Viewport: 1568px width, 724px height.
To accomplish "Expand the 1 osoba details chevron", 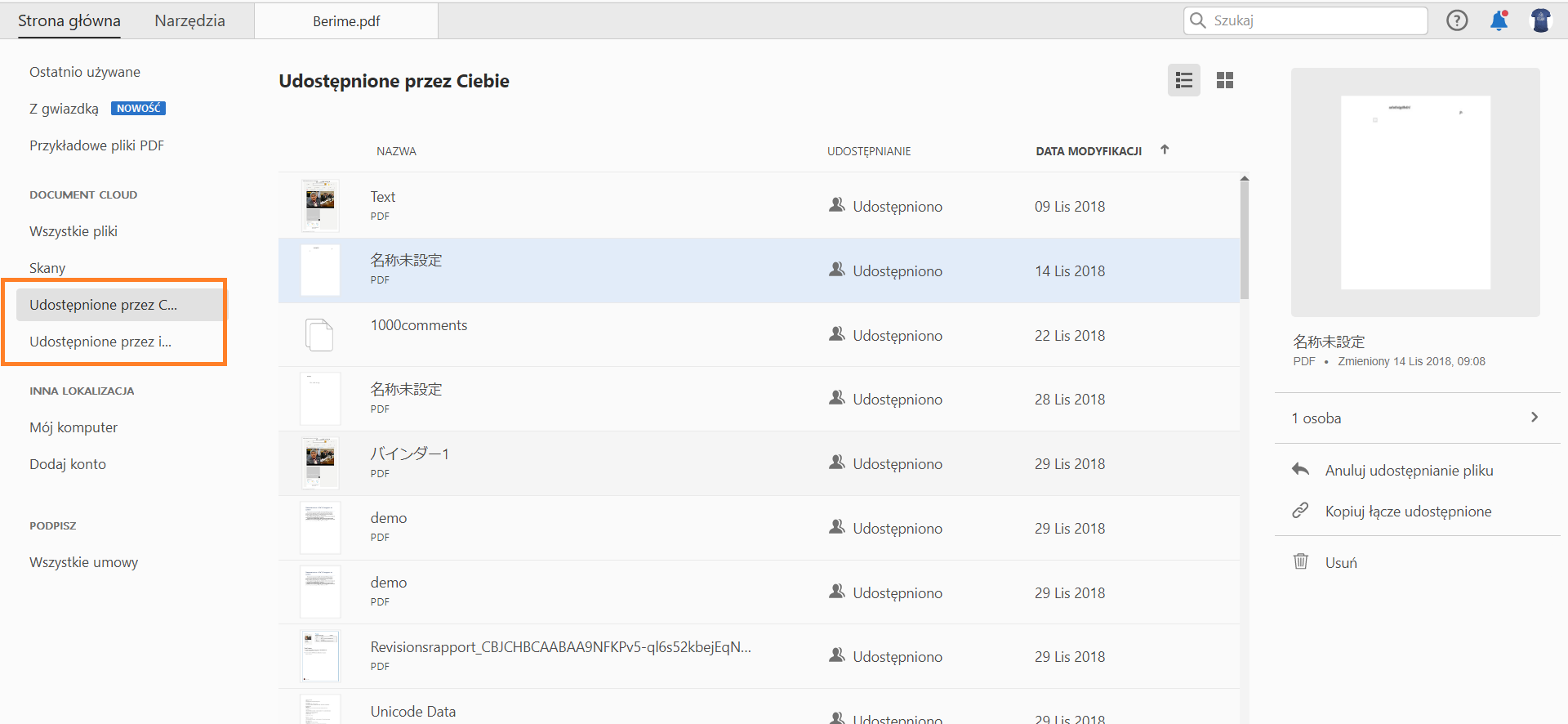I will [x=1535, y=418].
